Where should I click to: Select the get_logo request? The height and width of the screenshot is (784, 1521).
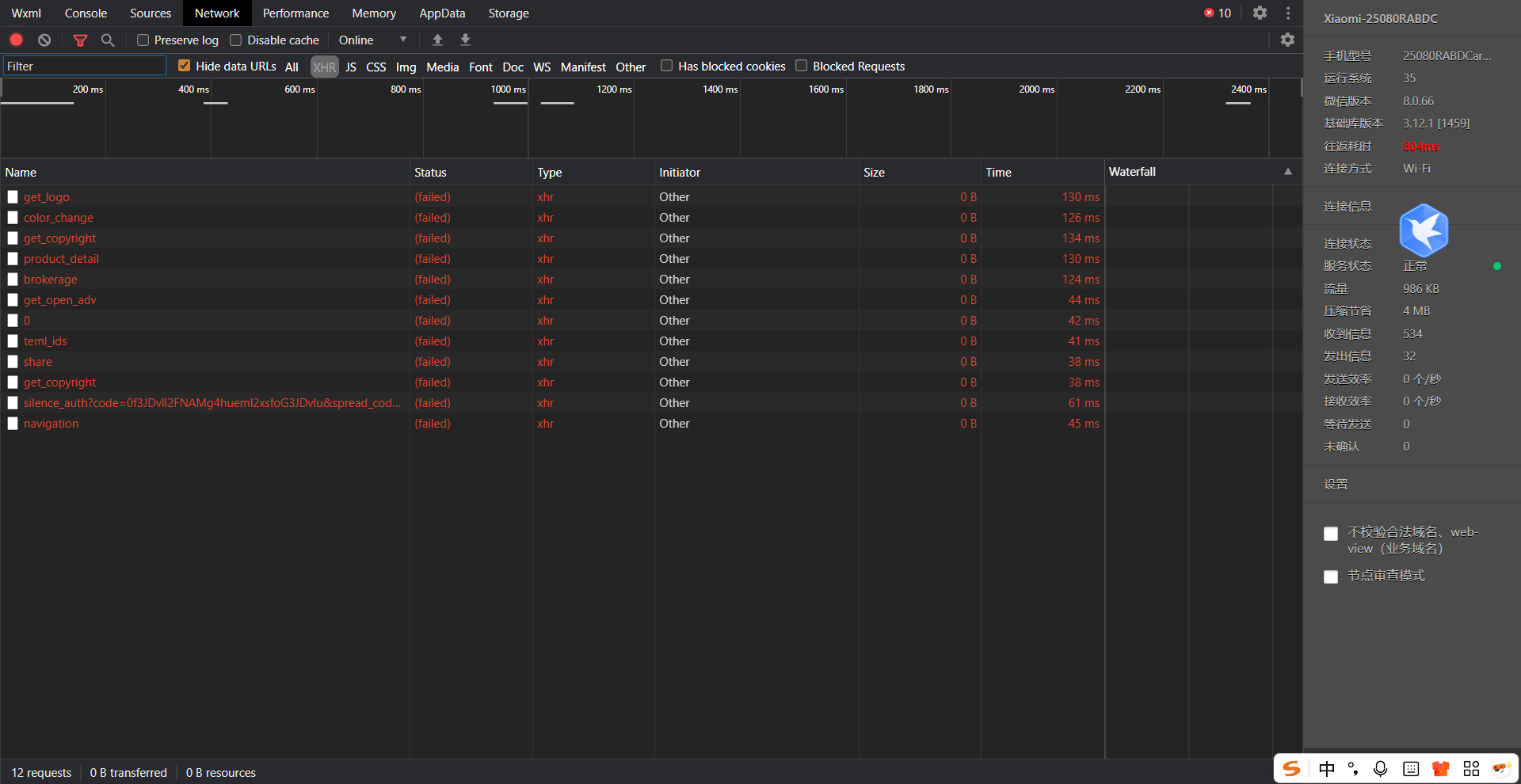(x=47, y=197)
